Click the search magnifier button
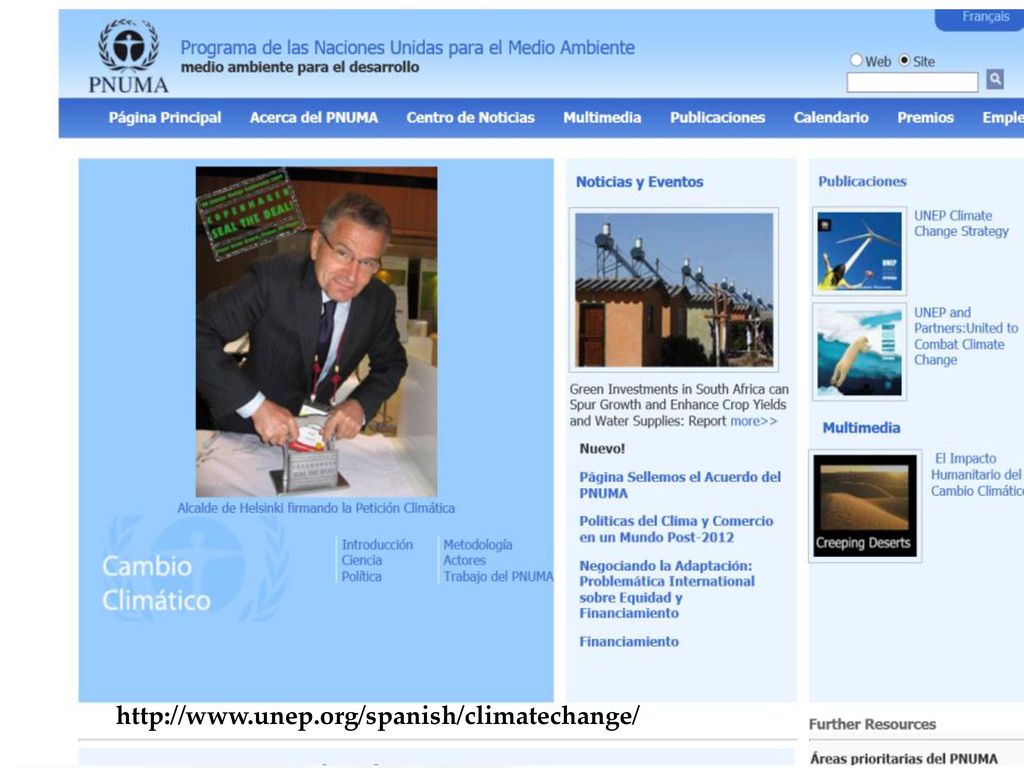1024x768 pixels. [x=995, y=80]
